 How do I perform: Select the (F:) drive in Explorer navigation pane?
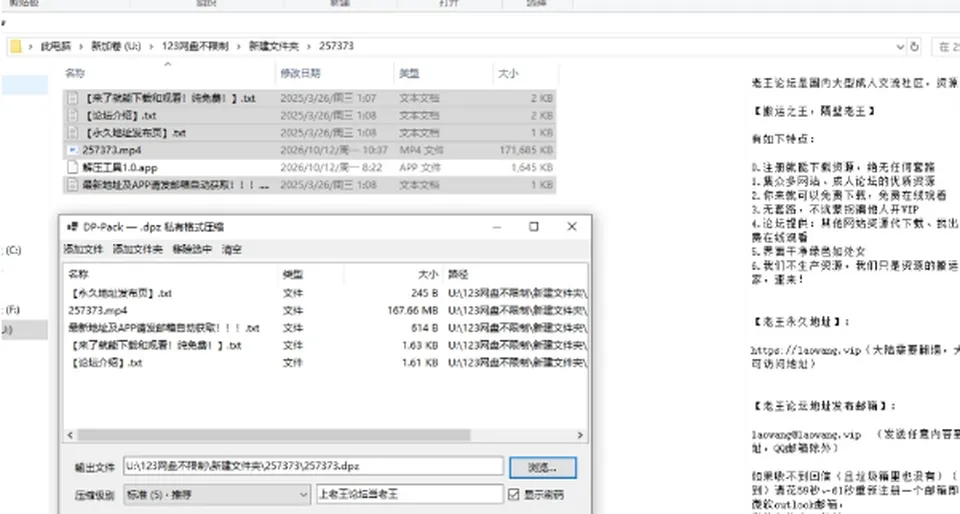point(12,310)
